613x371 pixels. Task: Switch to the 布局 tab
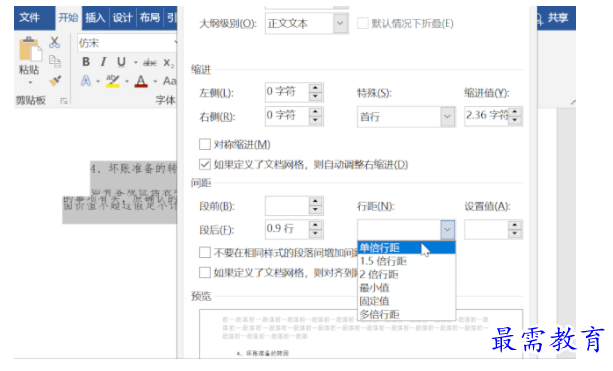coord(150,18)
